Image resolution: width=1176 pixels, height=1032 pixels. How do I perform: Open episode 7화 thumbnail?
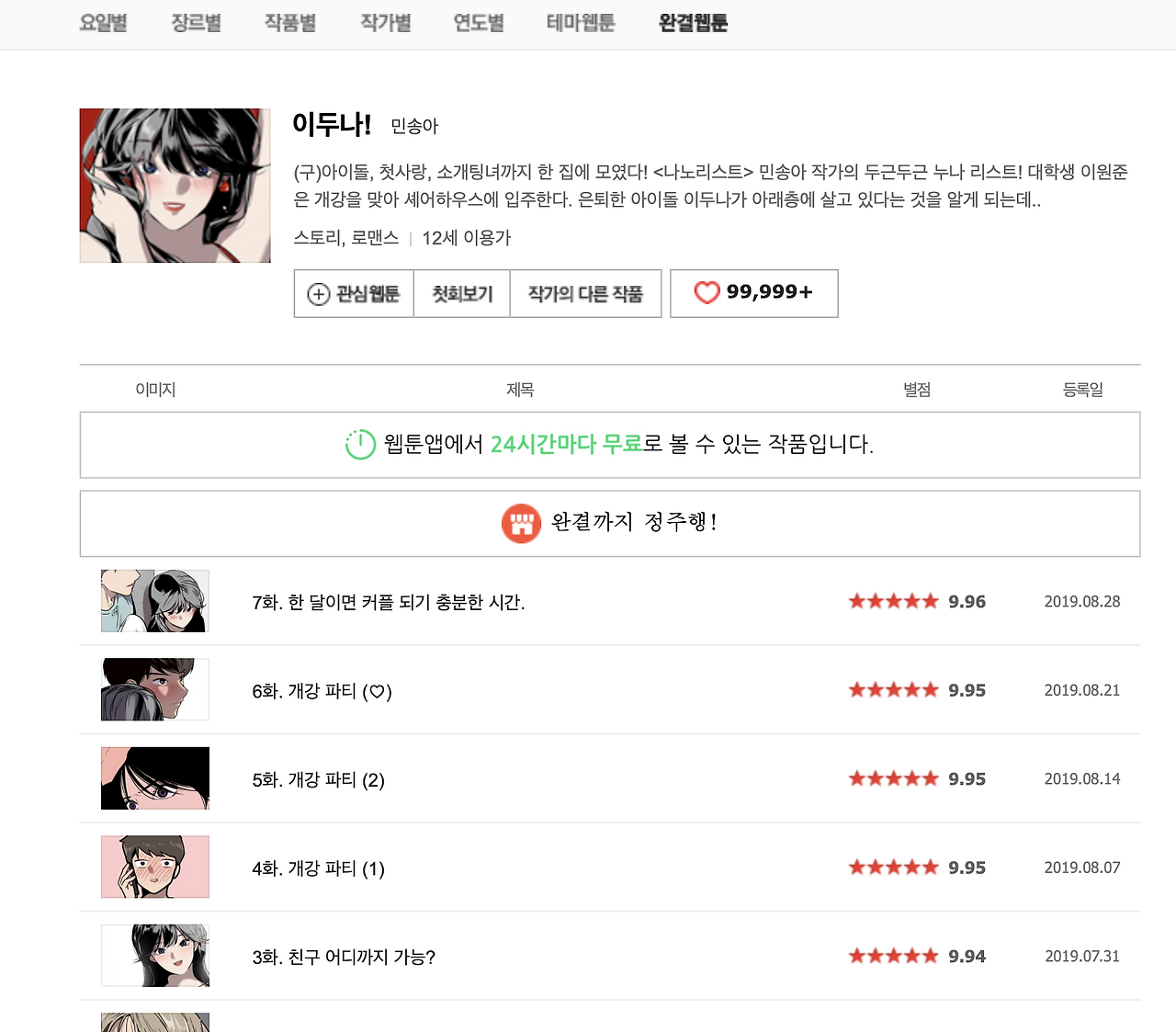[155, 601]
